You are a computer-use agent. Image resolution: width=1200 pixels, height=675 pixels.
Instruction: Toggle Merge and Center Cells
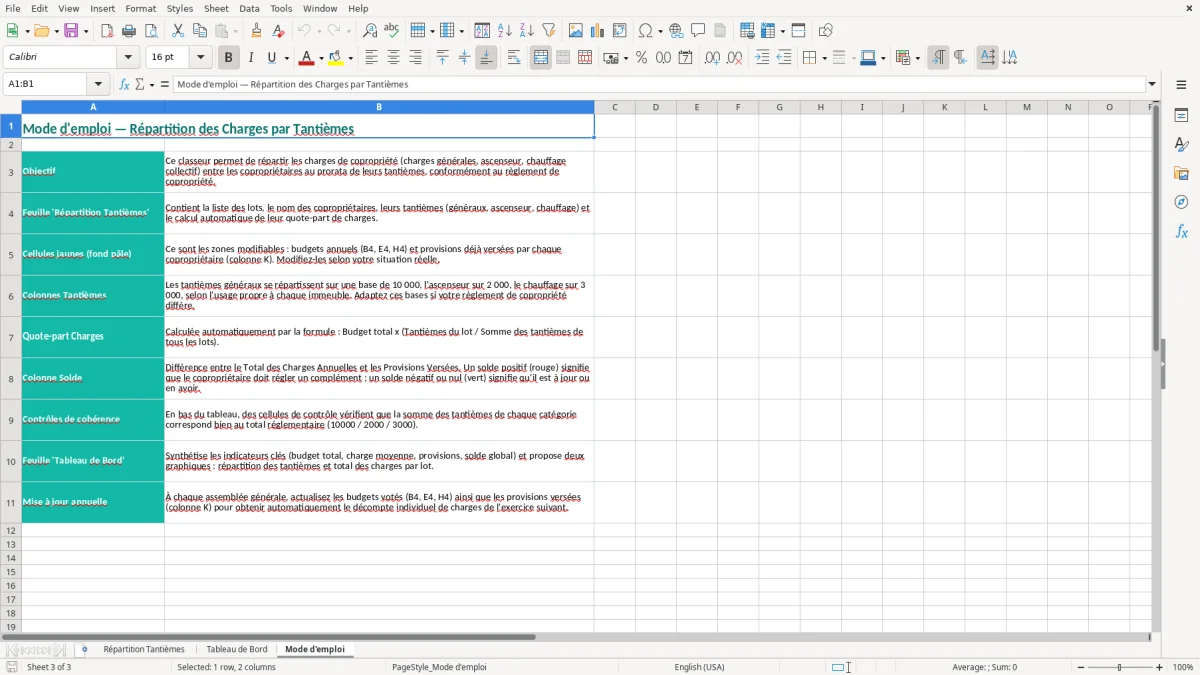pyautogui.click(x=541, y=58)
